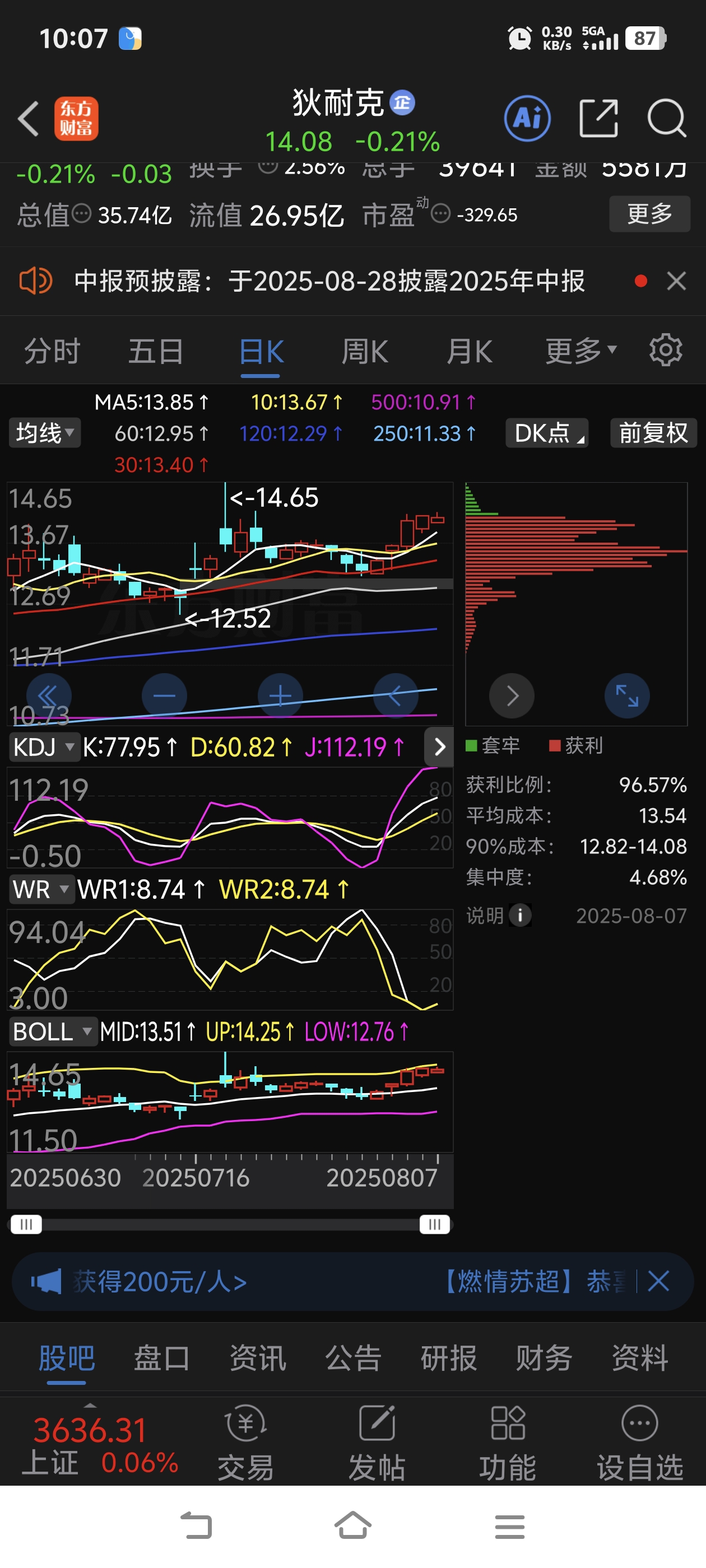Open the 盘口 tab
Viewport: 706px width, 1568px height.
pyautogui.click(x=162, y=1358)
